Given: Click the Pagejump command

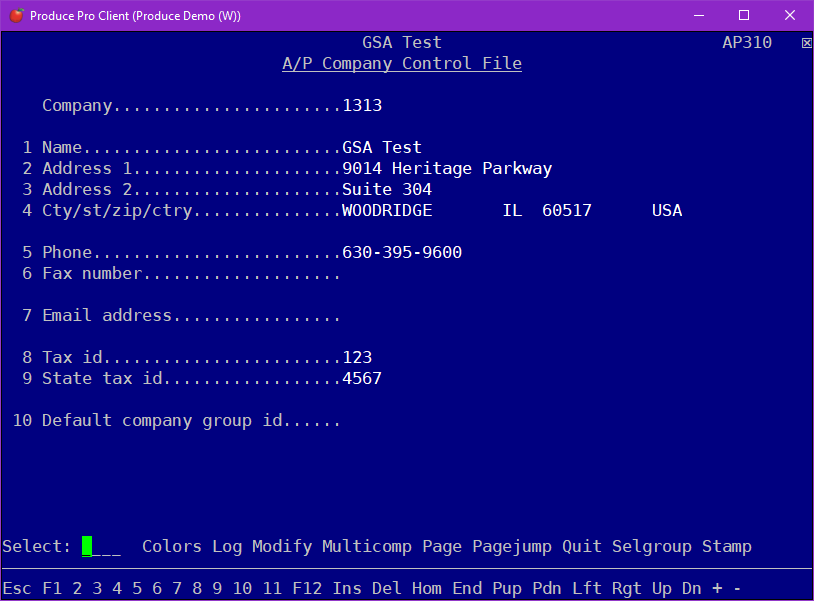Looking at the screenshot, I should tap(512, 547).
